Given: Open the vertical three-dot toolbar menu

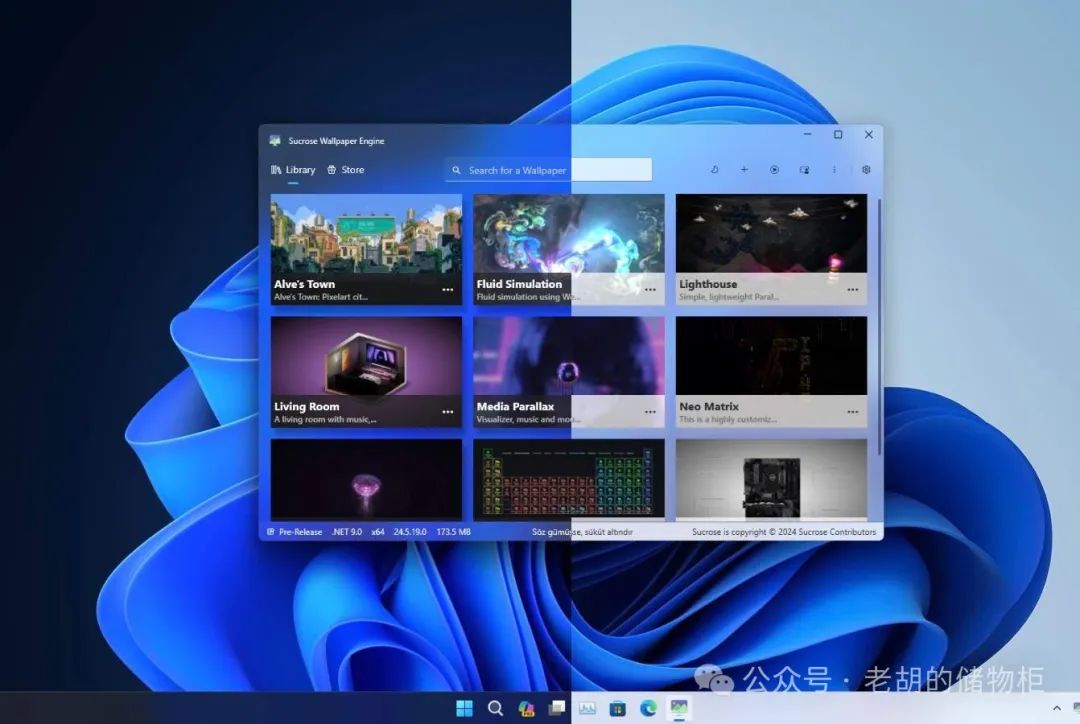Looking at the screenshot, I should 834,169.
